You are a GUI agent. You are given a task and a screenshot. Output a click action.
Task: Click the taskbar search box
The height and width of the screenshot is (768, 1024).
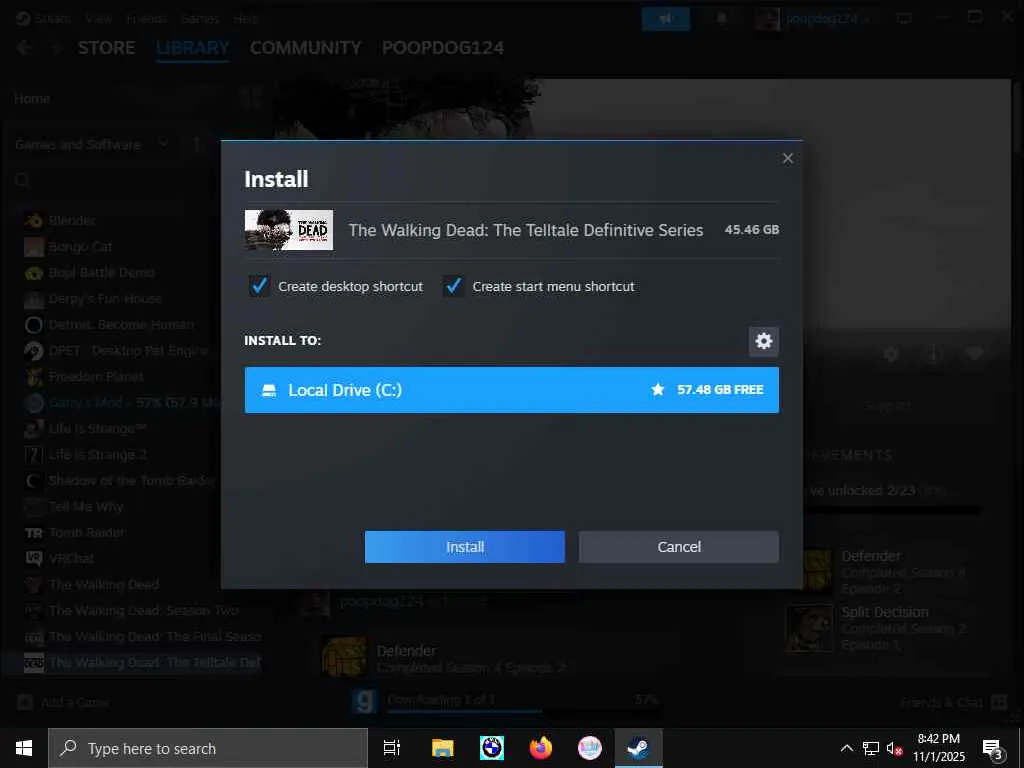208,748
